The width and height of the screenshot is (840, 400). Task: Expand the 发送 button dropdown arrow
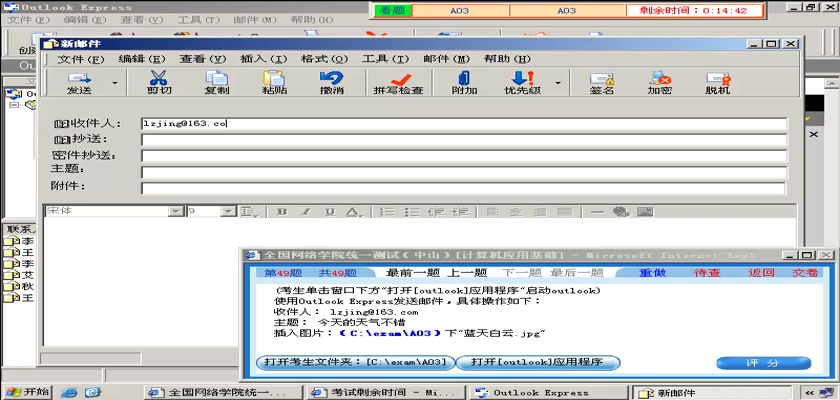114,83
